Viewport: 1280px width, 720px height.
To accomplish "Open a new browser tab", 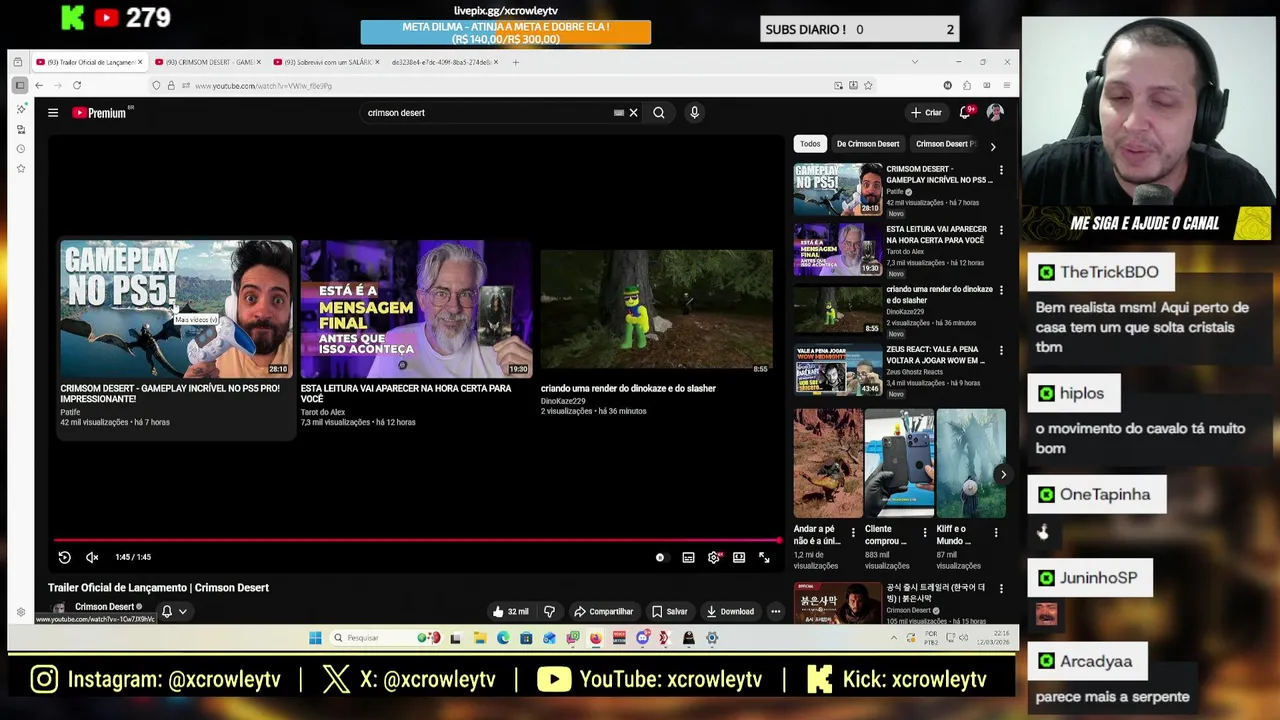I will tap(515, 62).
